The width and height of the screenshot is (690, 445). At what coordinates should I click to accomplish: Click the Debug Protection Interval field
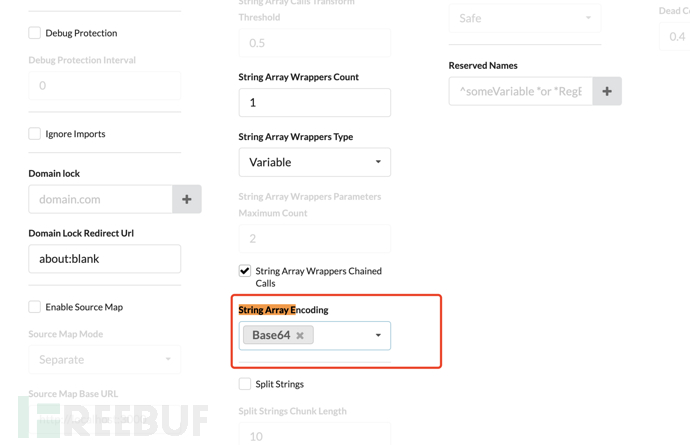pyautogui.click(x=104, y=86)
